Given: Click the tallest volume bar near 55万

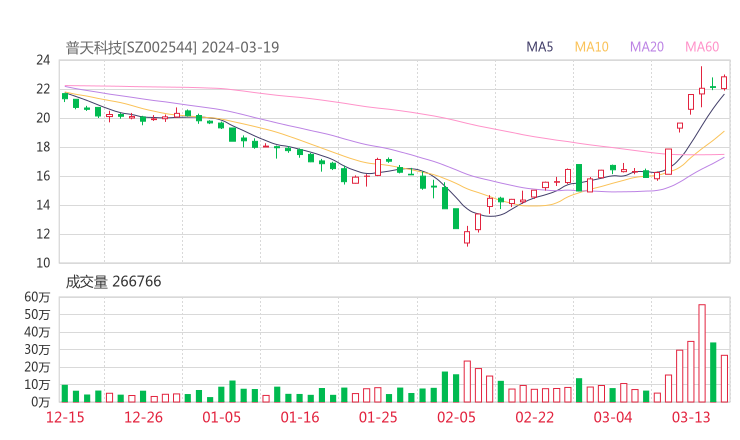Looking at the screenshot, I should click(x=702, y=354).
